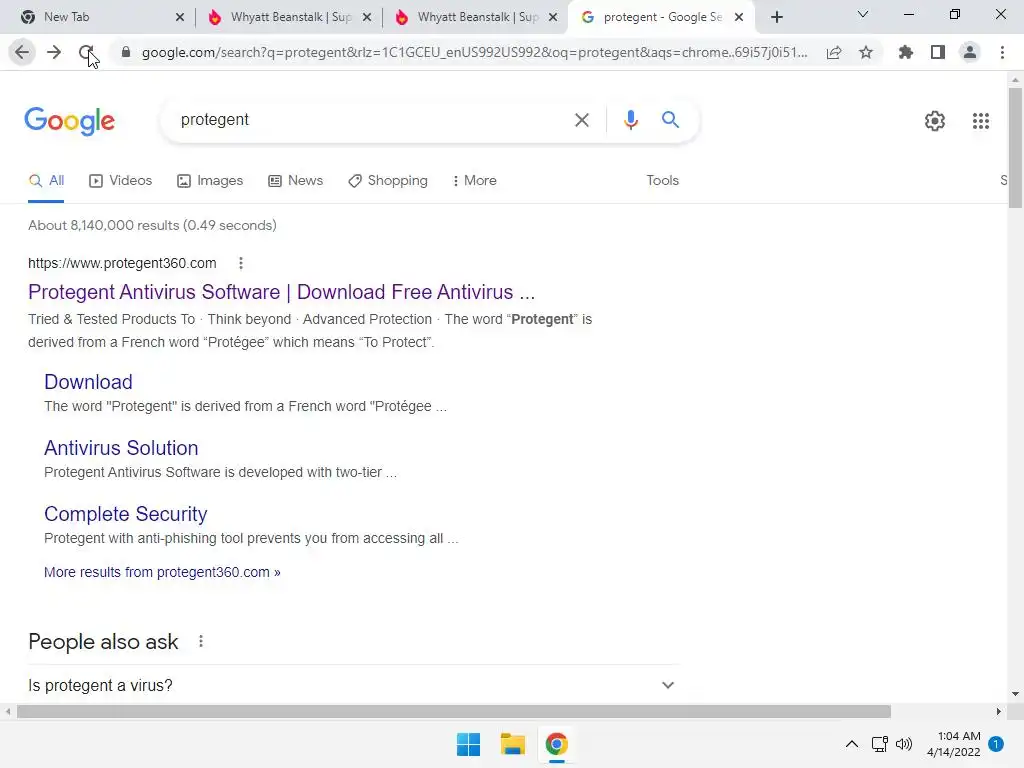Viewport: 1024px width, 768px height.
Task: Click the About 8,140,000 results text
Action: point(152,225)
